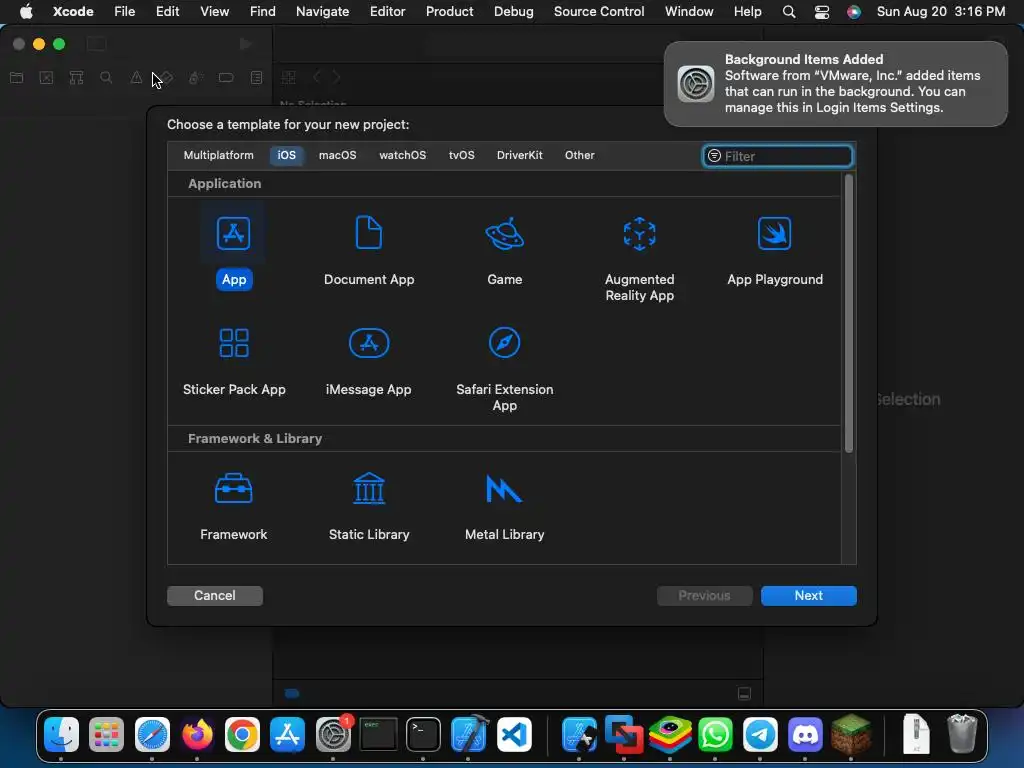
Task: Click the Cancel button
Action: pyautogui.click(x=215, y=596)
